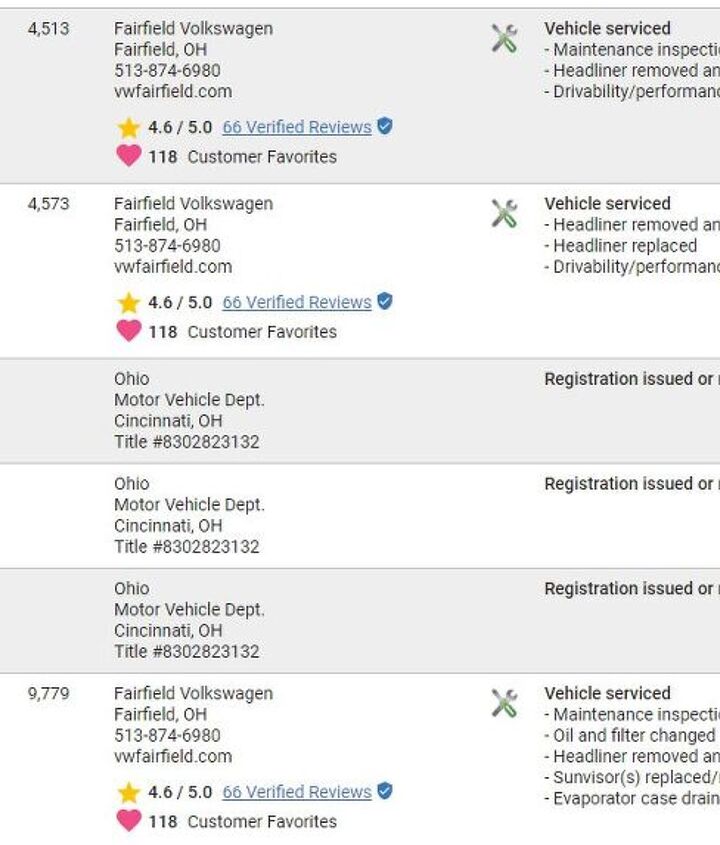The image size is (720, 845).
Task: Click the yellow rating star in the 4,513-mile row
Action: click(x=129, y=128)
